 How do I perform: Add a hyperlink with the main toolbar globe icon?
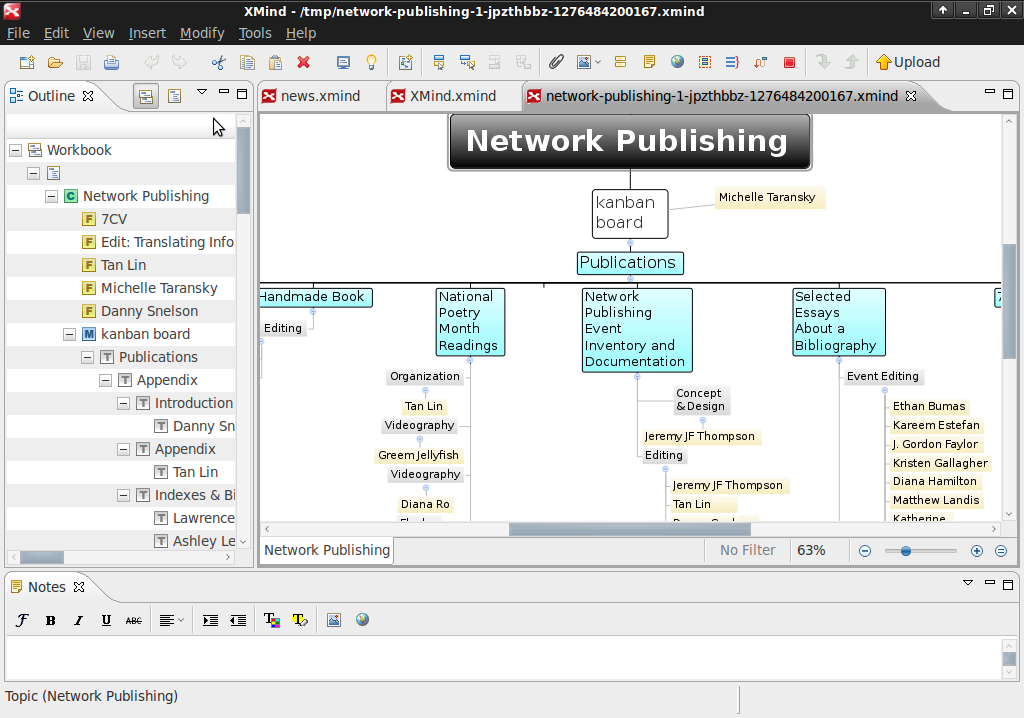pos(677,62)
